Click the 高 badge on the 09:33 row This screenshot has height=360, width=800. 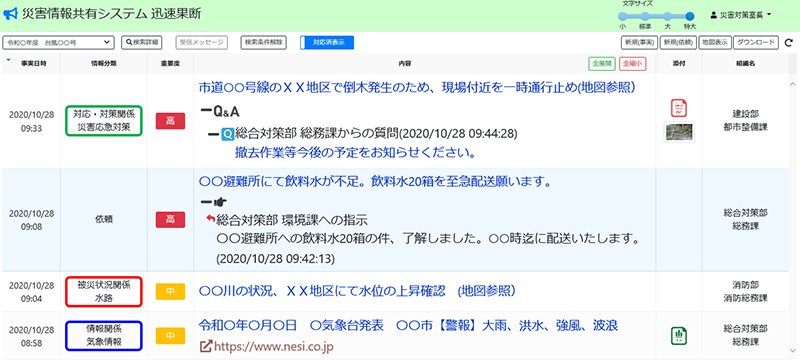click(170, 121)
